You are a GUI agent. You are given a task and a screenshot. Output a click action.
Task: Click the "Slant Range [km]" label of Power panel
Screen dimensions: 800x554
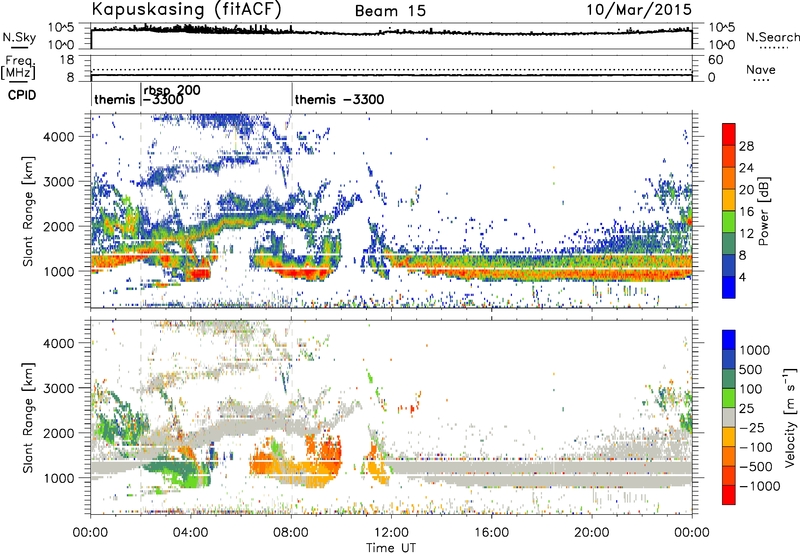[x=28, y=211]
